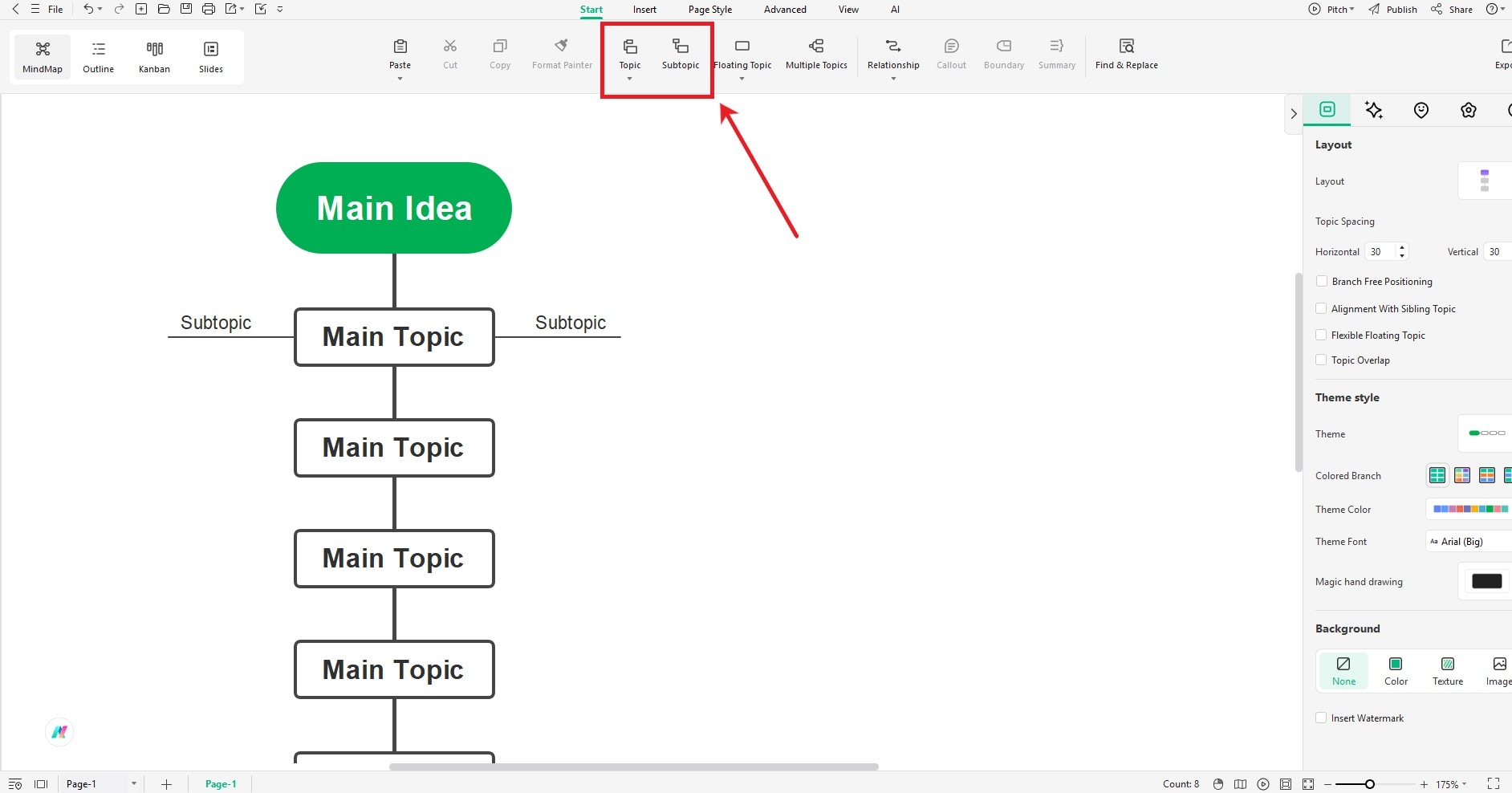1512x793 pixels.
Task: Open the 175% zoom level dropdown
Action: click(1451, 784)
